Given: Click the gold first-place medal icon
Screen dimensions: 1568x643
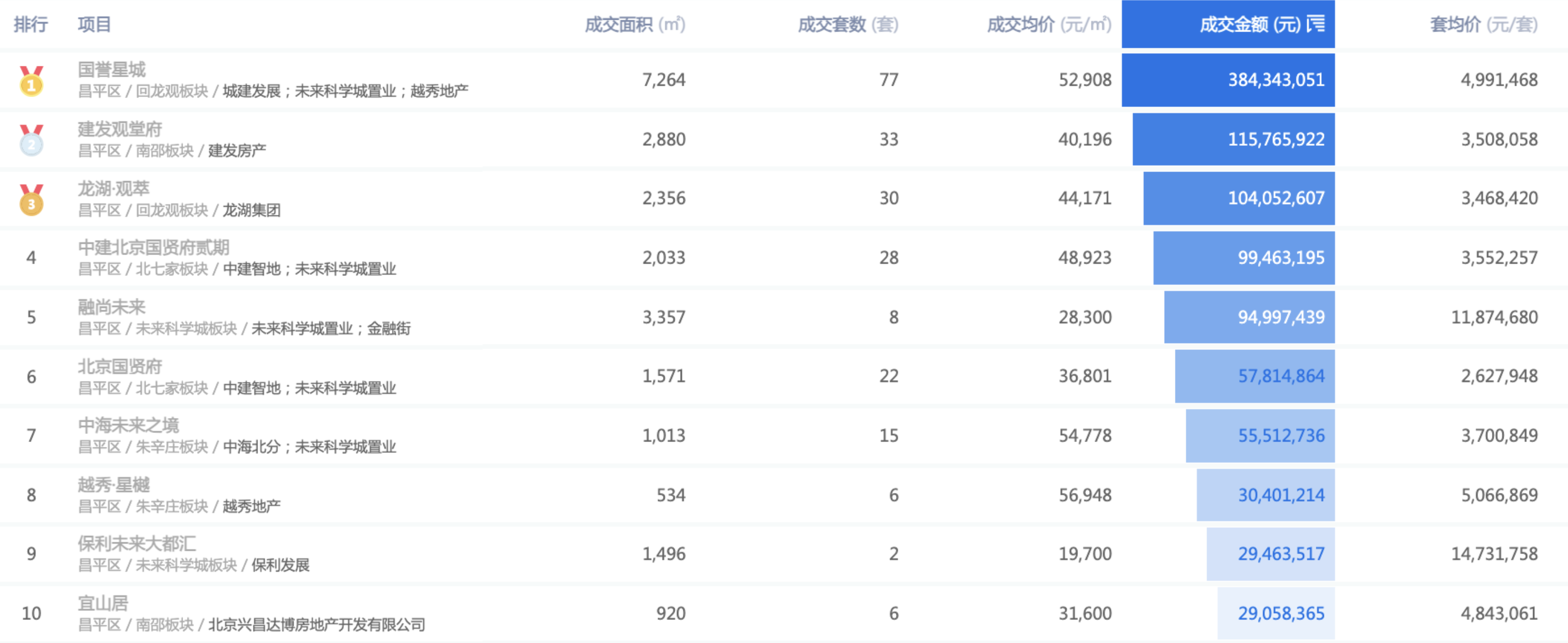Looking at the screenshot, I should click(x=31, y=81).
